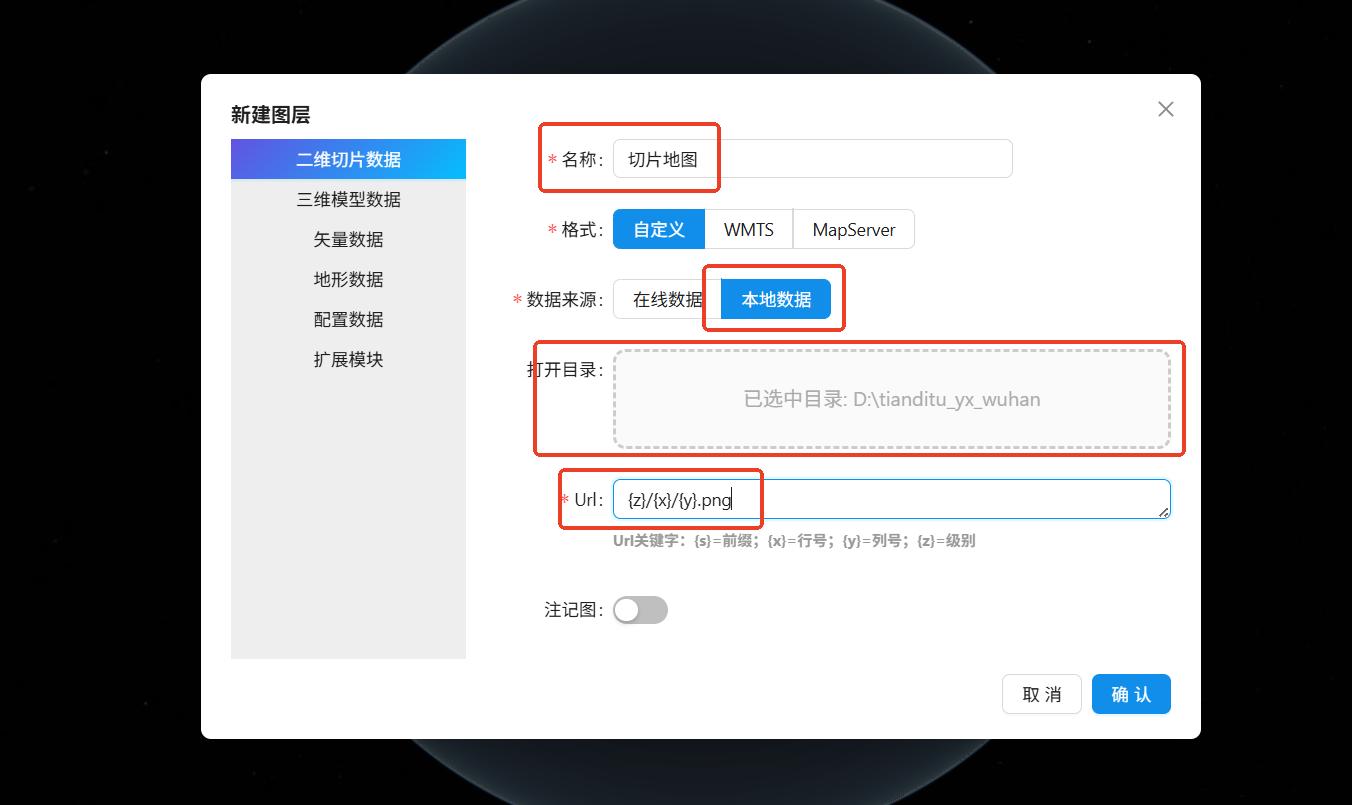Select the 扩展模块 category
This screenshot has width=1352, height=805.
click(348, 359)
